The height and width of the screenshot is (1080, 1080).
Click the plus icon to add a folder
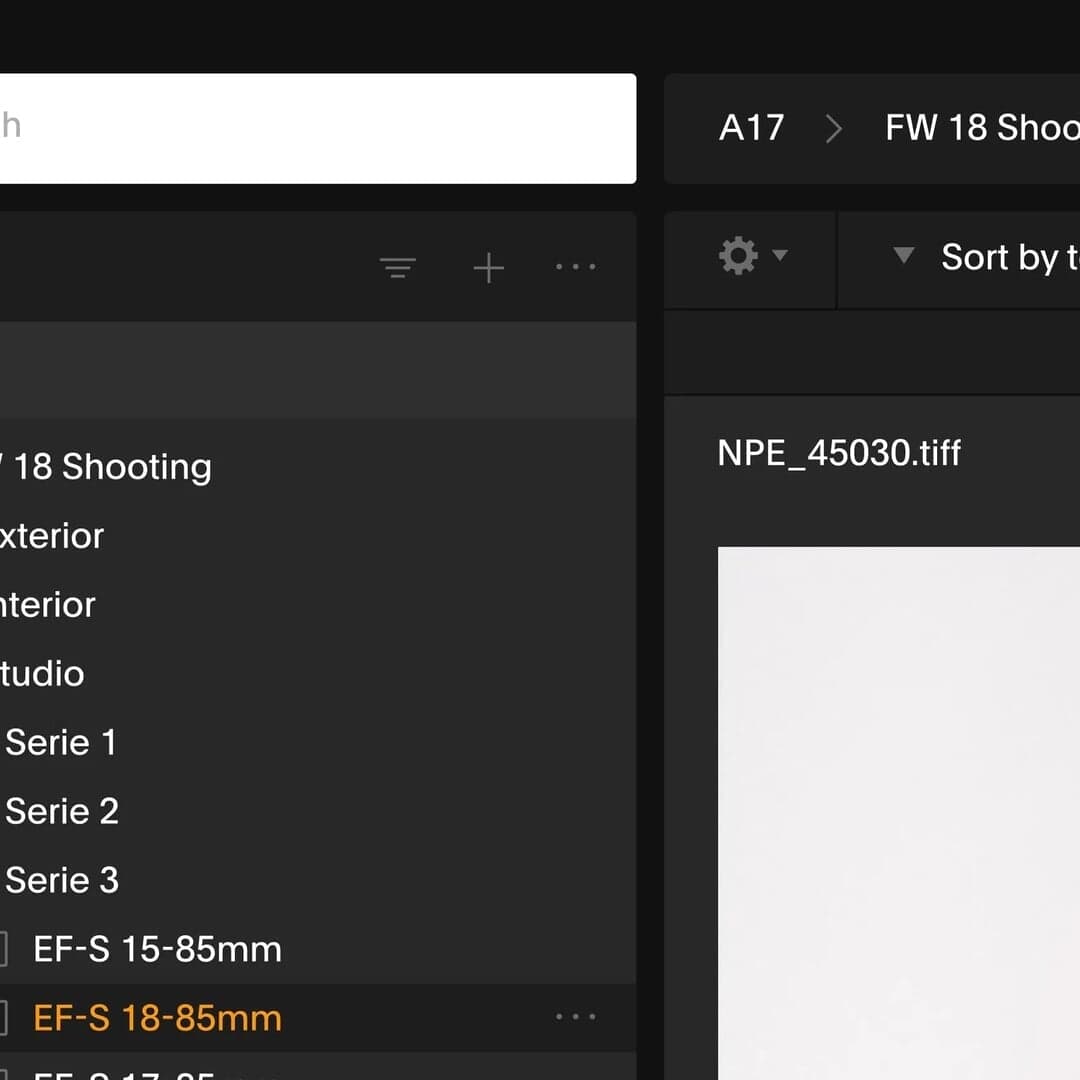488,267
